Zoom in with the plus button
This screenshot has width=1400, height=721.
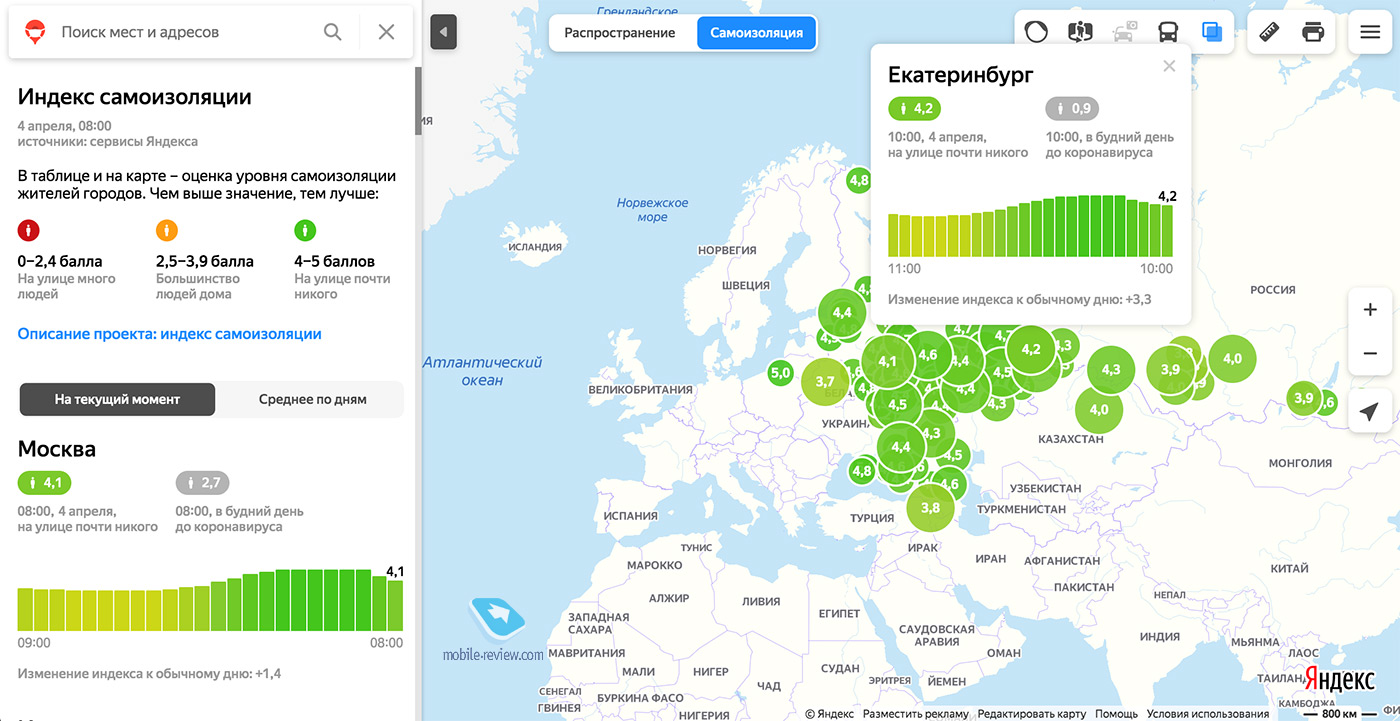pos(1370,310)
